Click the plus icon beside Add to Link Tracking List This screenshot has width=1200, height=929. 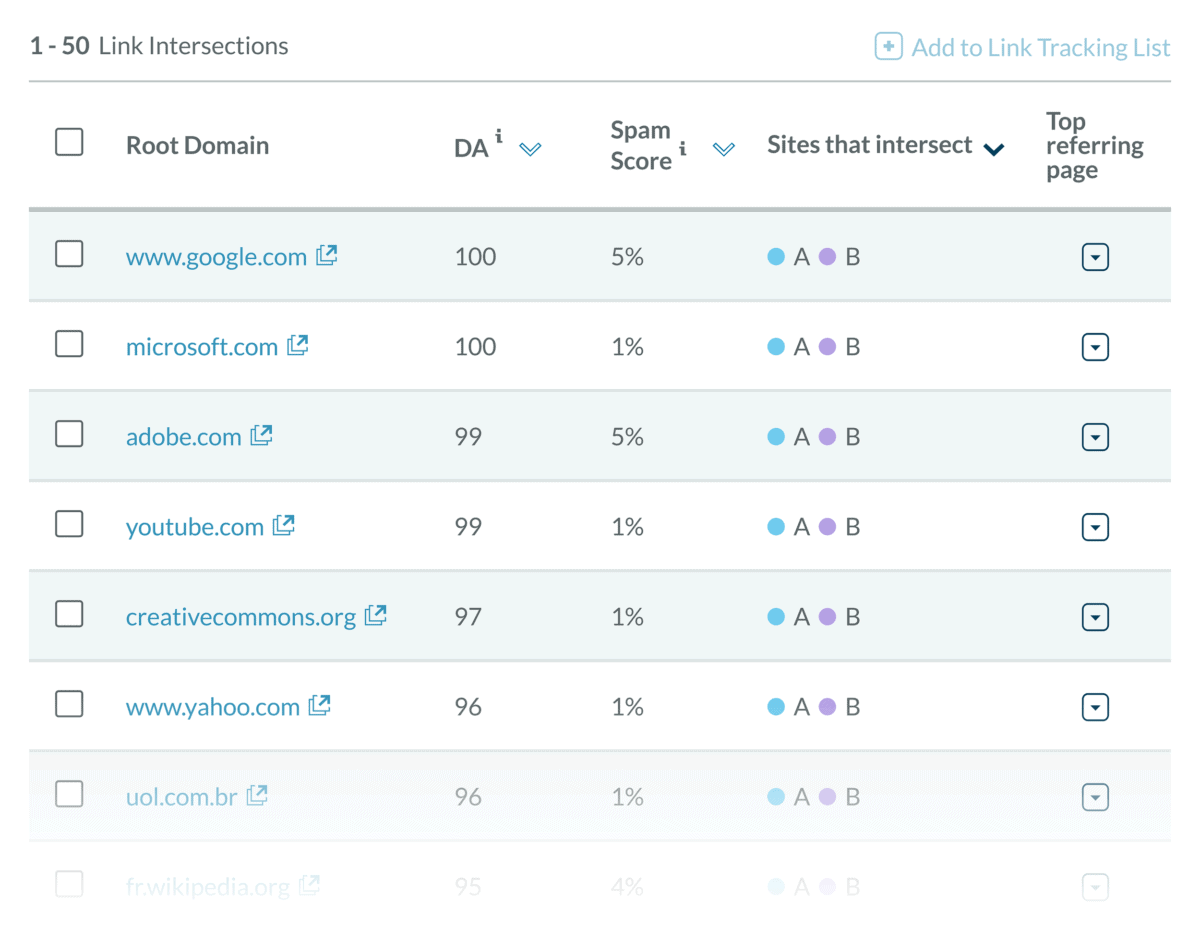click(888, 47)
